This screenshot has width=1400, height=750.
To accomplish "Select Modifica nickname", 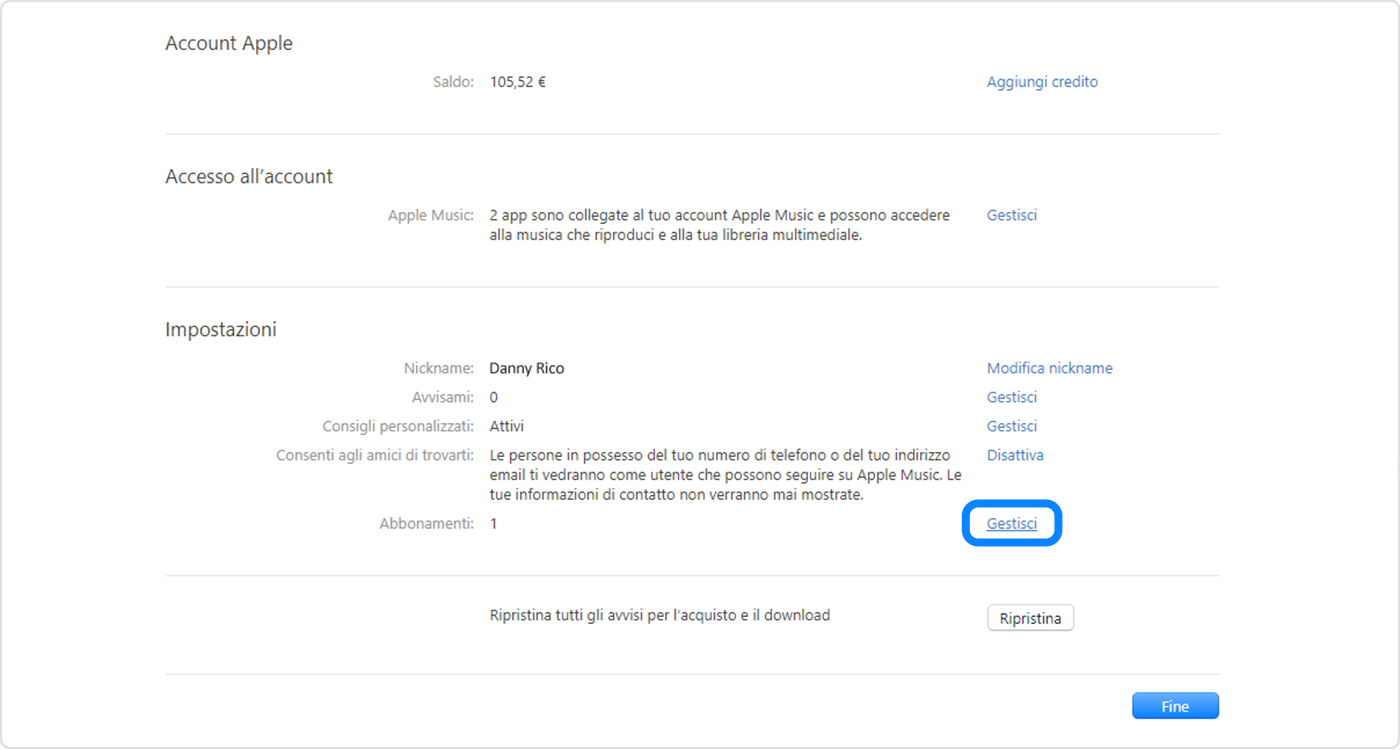I will click(x=1049, y=367).
